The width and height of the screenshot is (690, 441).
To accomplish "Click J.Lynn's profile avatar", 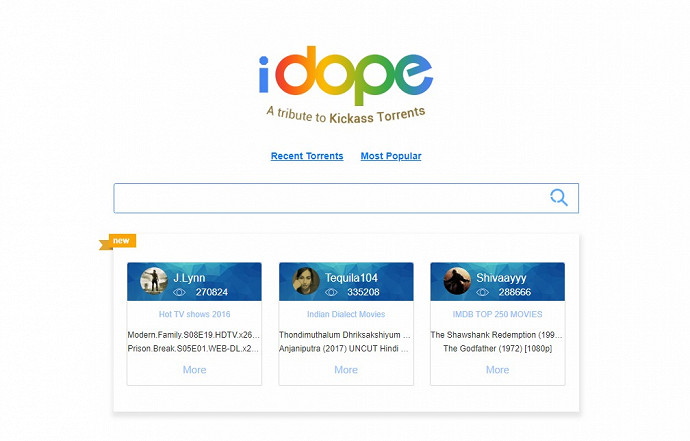I will coord(154,281).
